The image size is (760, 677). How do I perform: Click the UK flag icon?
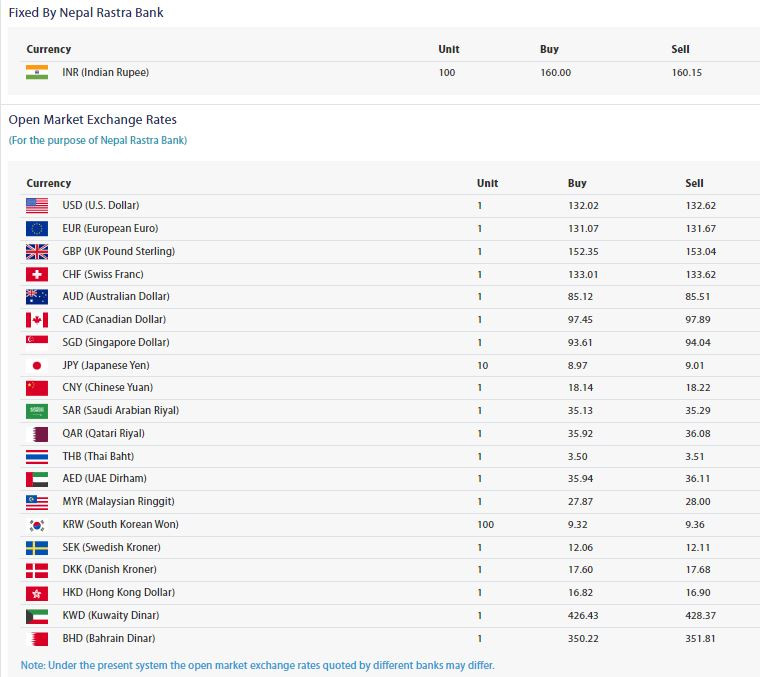coord(37,251)
